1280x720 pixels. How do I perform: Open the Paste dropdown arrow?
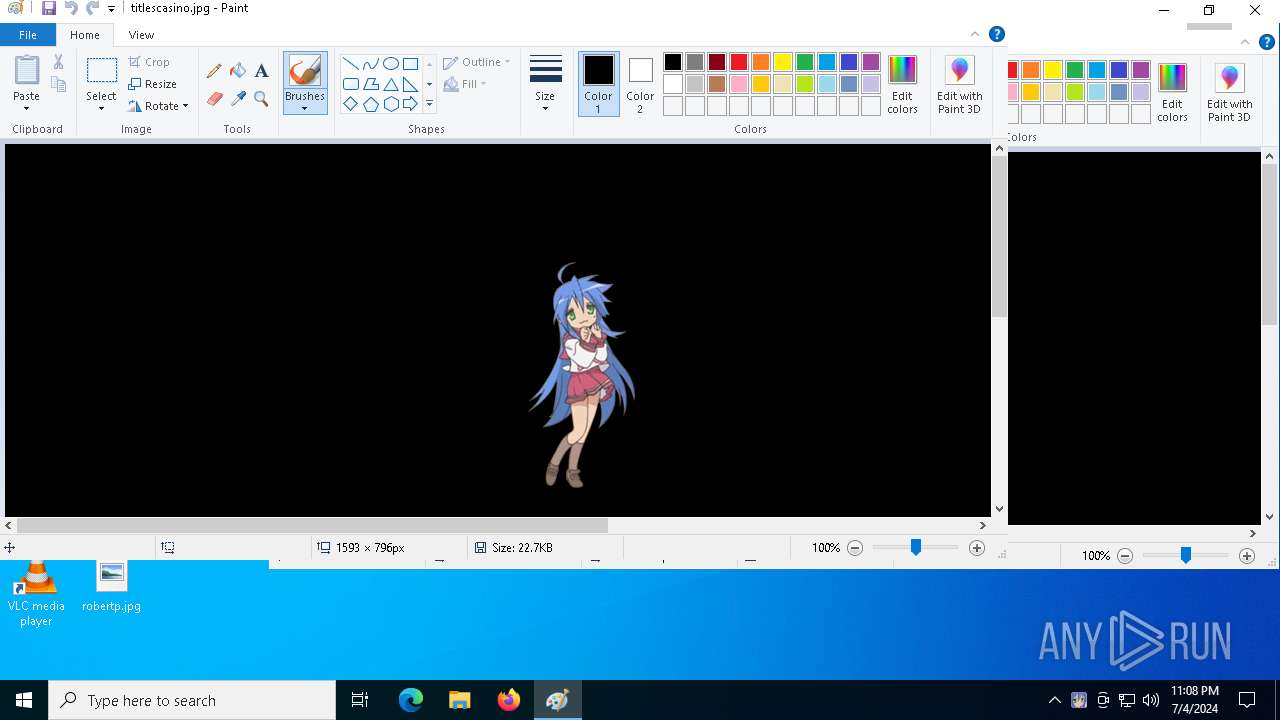[x=27, y=107]
